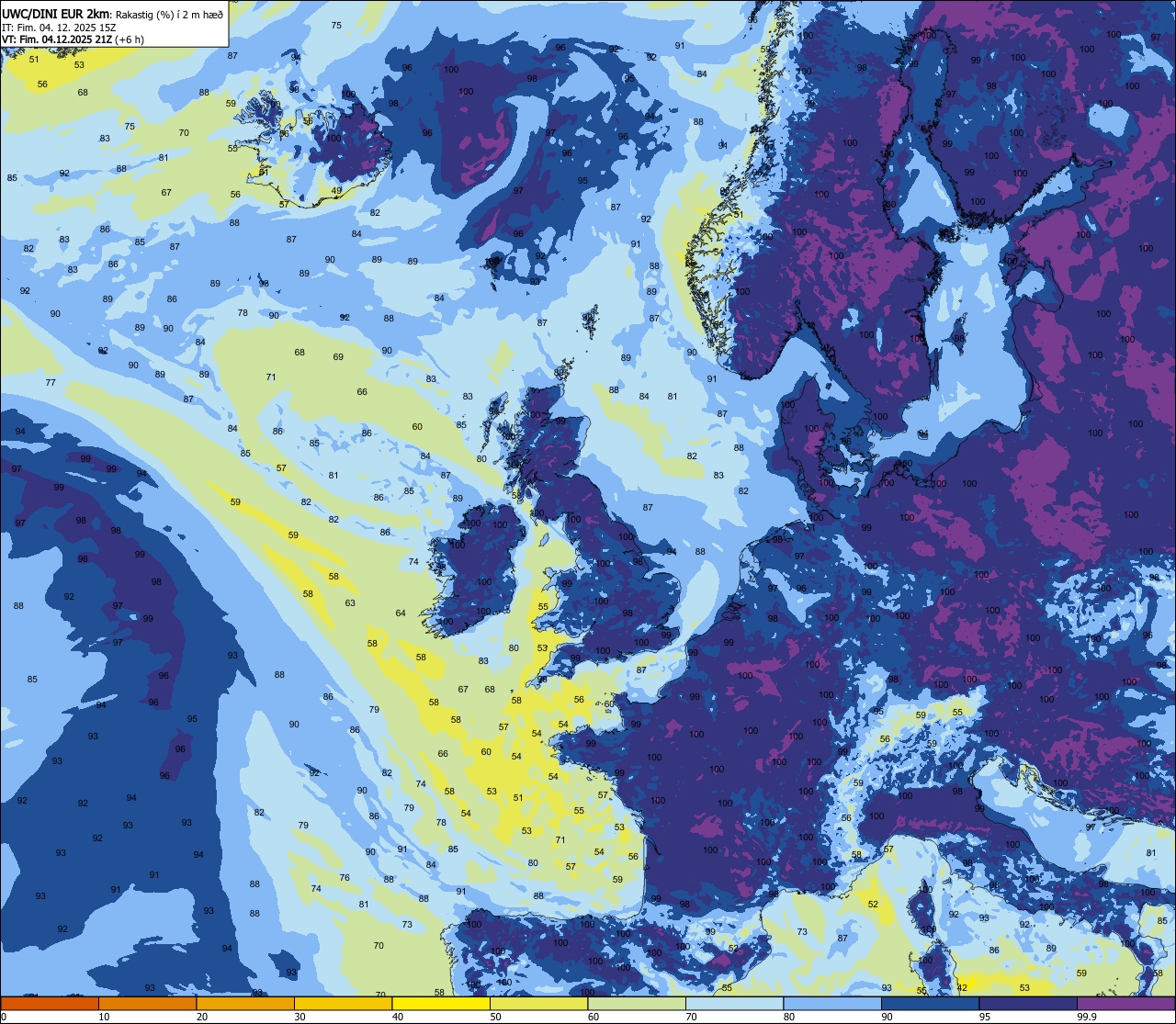Image resolution: width=1176 pixels, height=1024 pixels.
Task: Click the legend label '70'
Action: [692, 1017]
